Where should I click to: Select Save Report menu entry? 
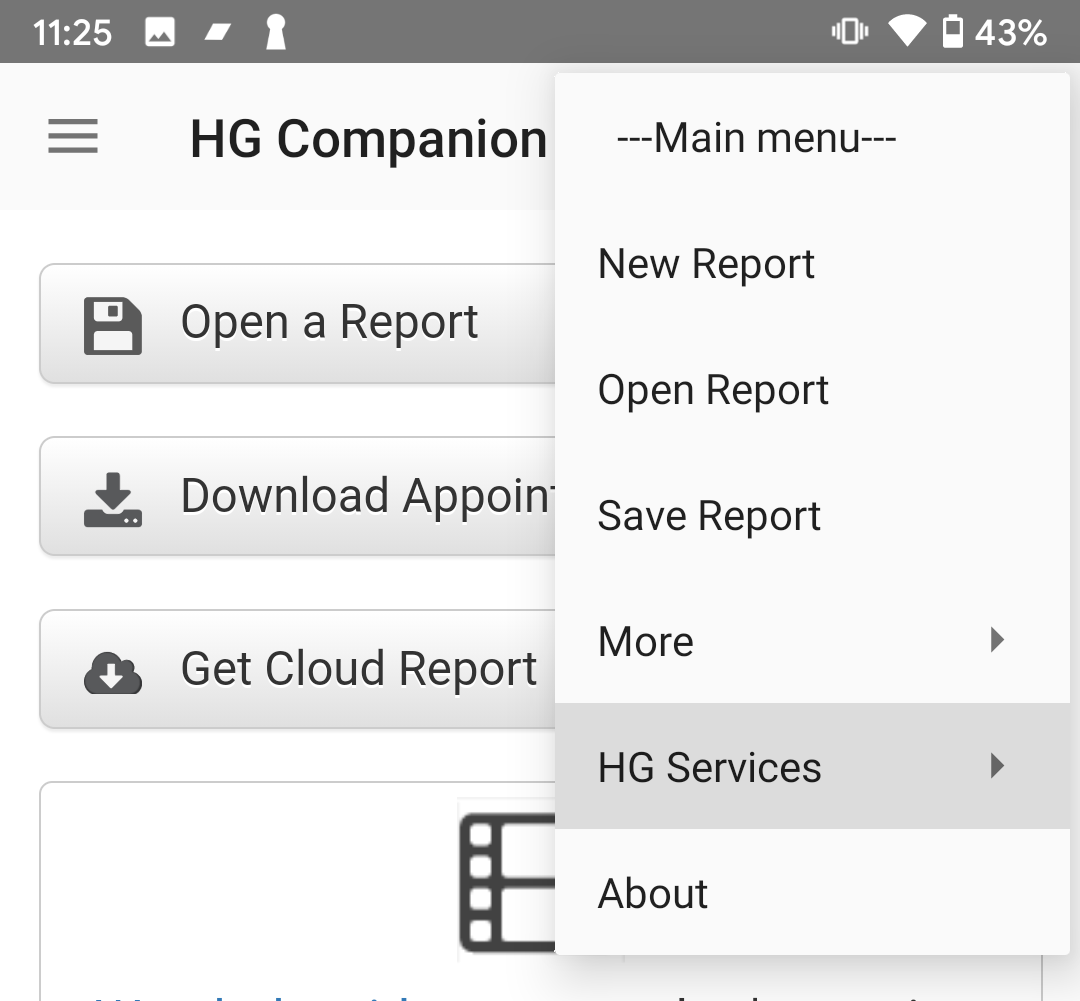[x=709, y=516]
